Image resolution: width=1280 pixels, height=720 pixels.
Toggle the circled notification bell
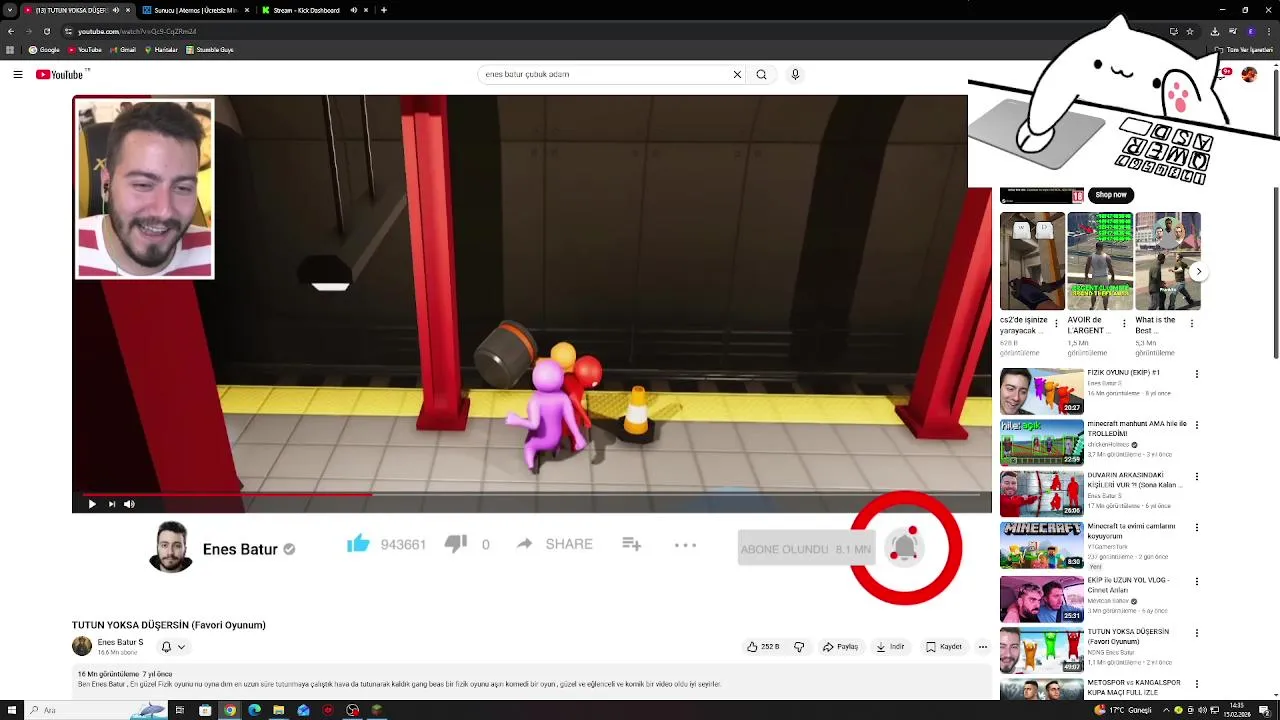(905, 546)
